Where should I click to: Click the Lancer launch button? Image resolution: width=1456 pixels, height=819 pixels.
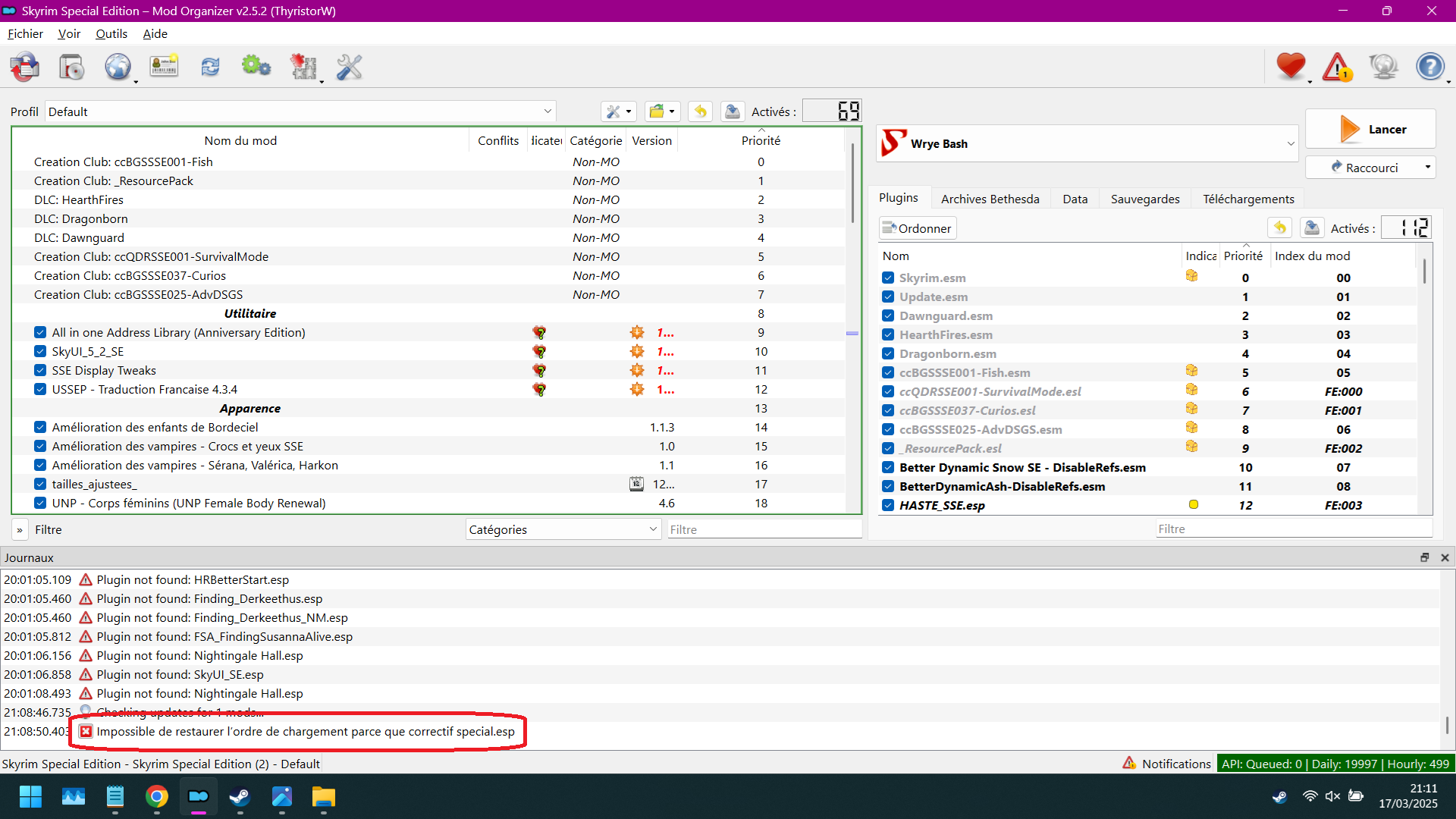(1370, 129)
